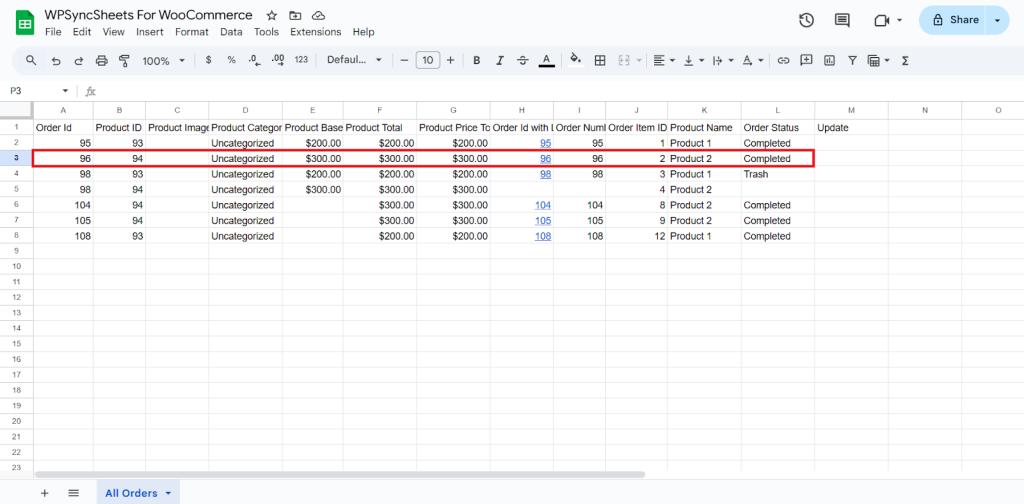This screenshot has height=504, width=1024.
Task: Toggle italic formatting
Action: point(500,60)
